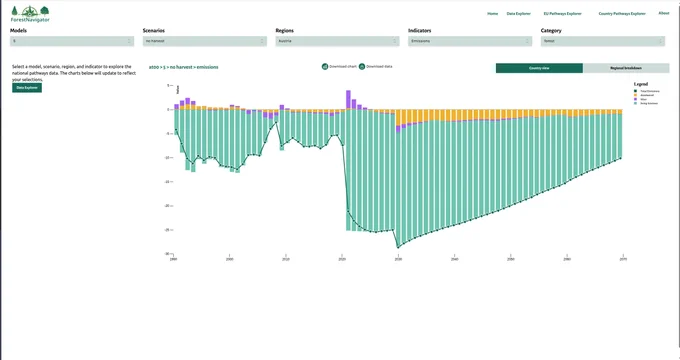This screenshot has height=360, width=680.
Task: Open the Category dropdown
Action: click(603, 41)
